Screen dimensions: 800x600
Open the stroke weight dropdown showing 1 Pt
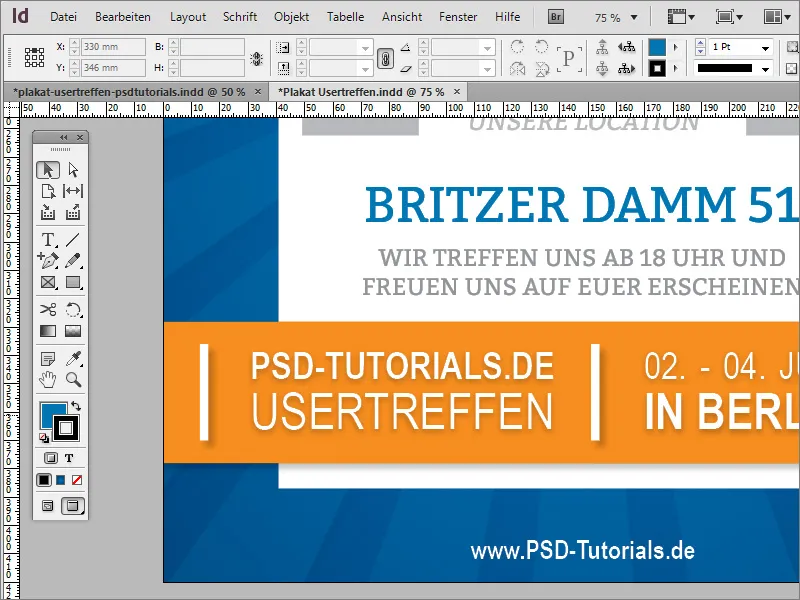pyautogui.click(x=764, y=46)
